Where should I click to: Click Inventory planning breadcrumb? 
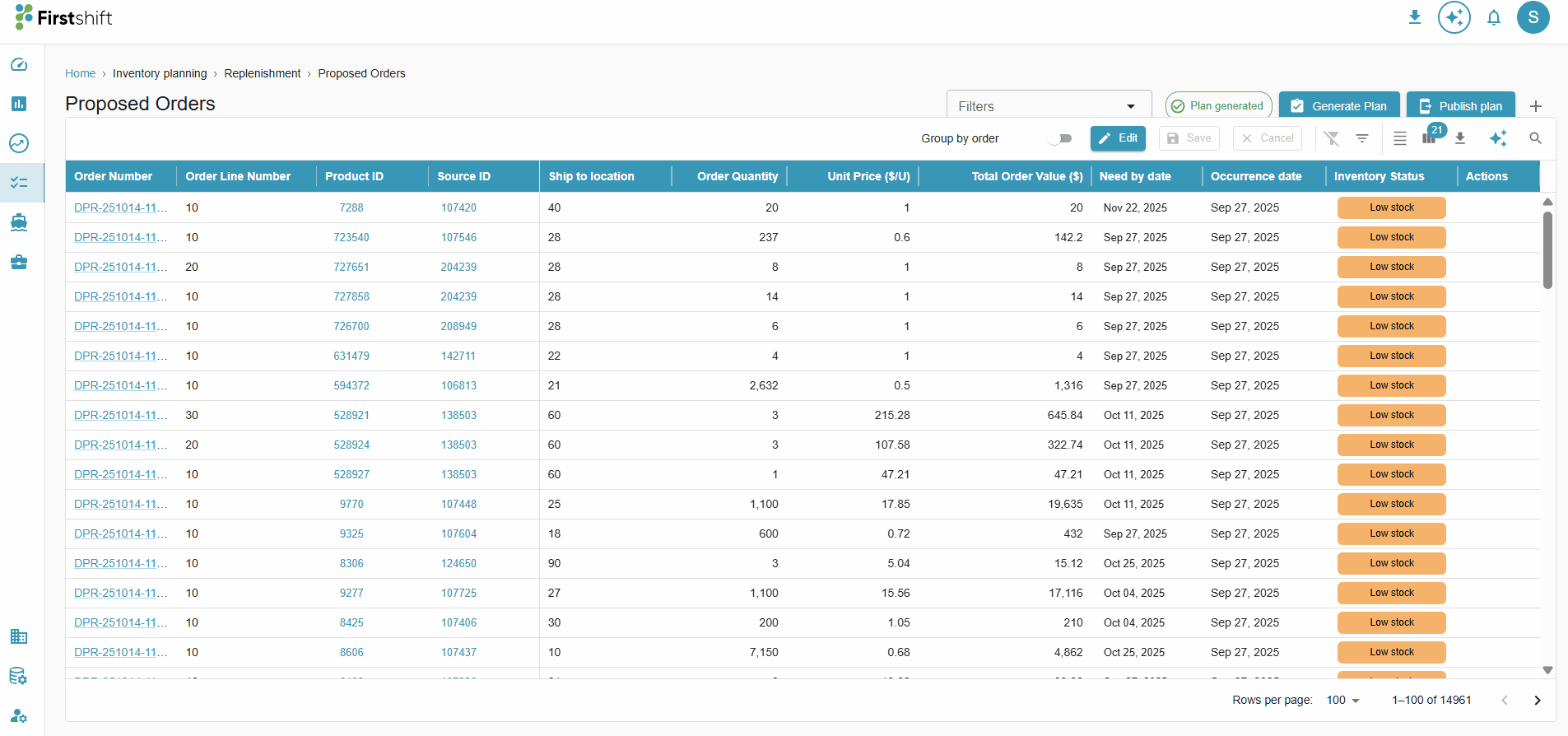coord(160,73)
